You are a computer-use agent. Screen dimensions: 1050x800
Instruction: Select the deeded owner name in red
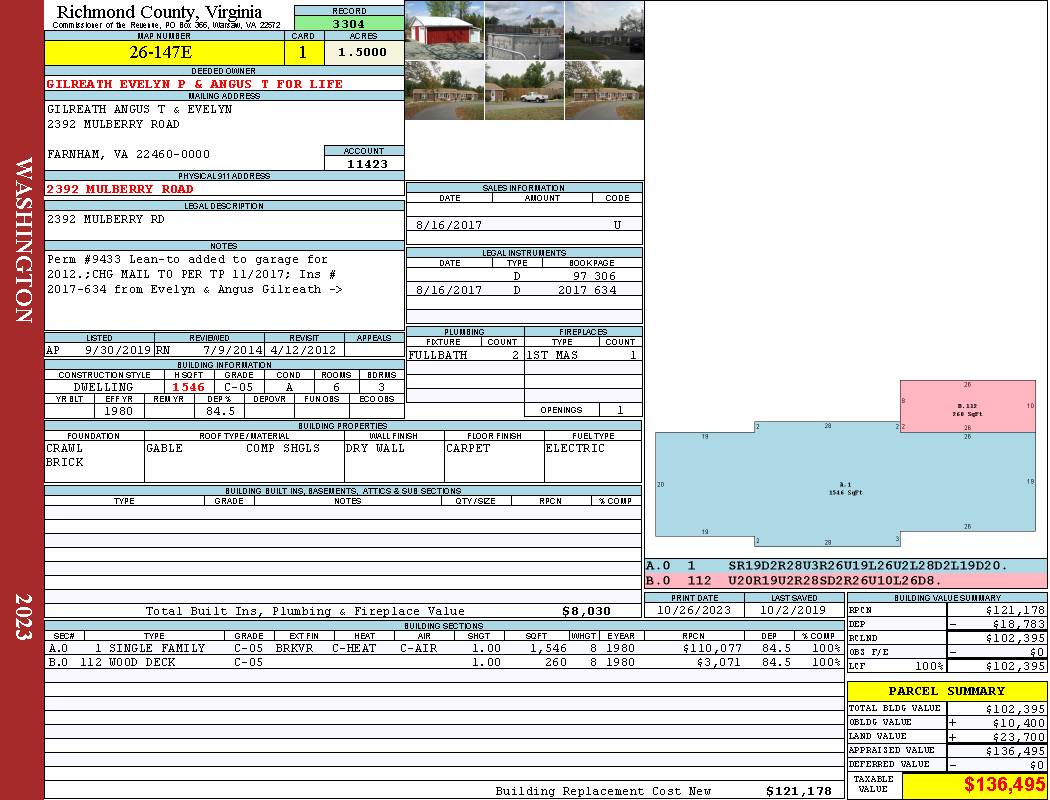coord(195,84)
